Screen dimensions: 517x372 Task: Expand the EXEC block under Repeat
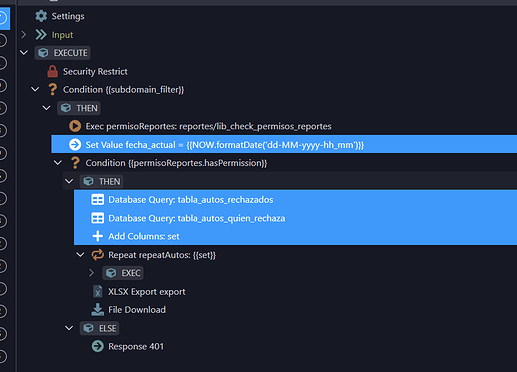pos(92,273)
